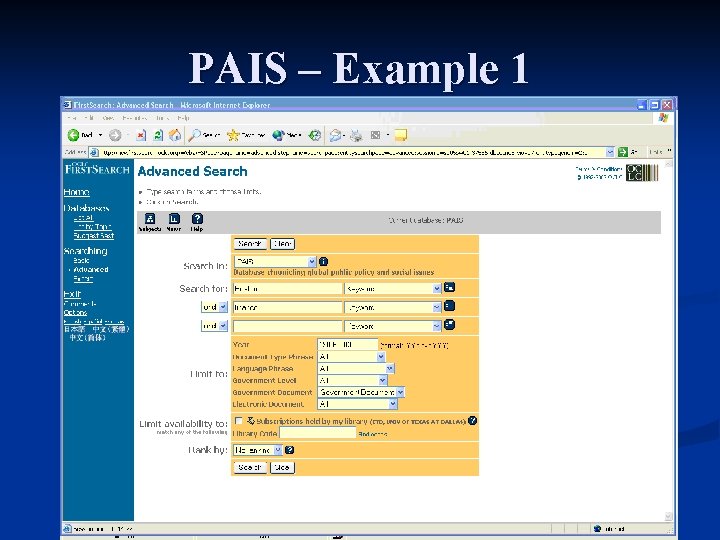The image size is (720, 540).
Task: Click the Year limit input field
Action: [x=347, y=344]
